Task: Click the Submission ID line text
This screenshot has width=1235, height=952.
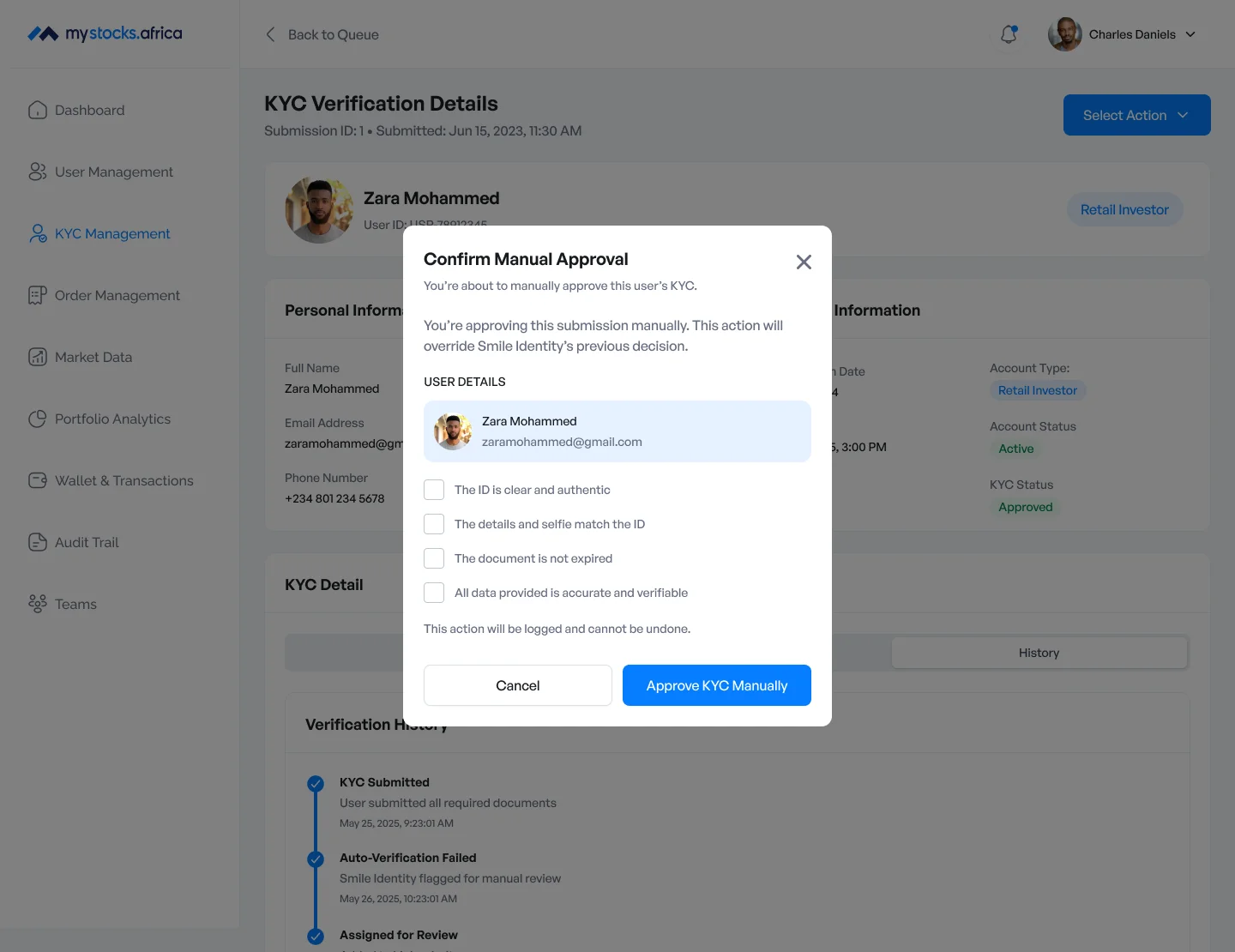Action: coord(423,130)
